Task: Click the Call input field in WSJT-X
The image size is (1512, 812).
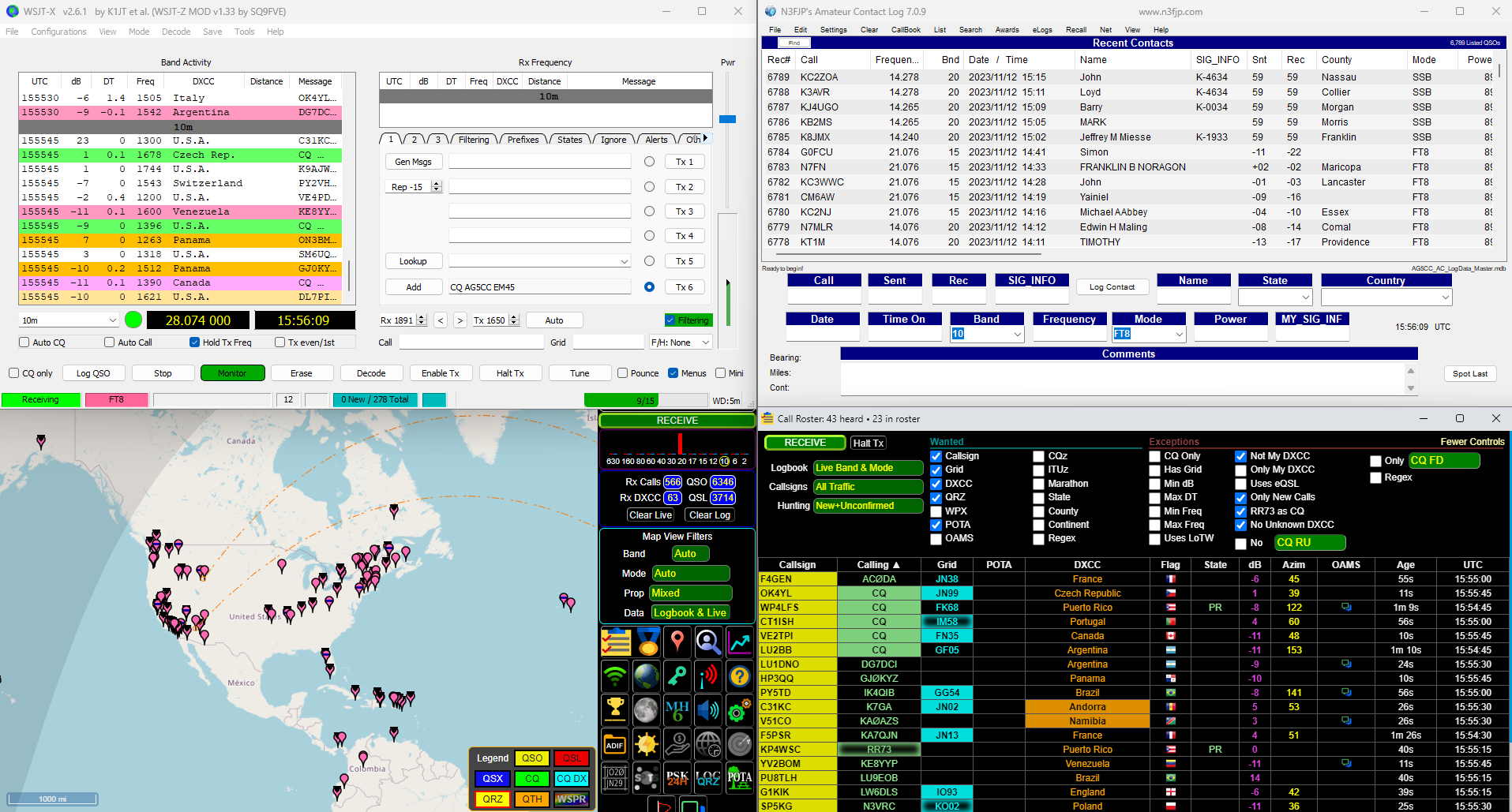Action: [471, 342]
